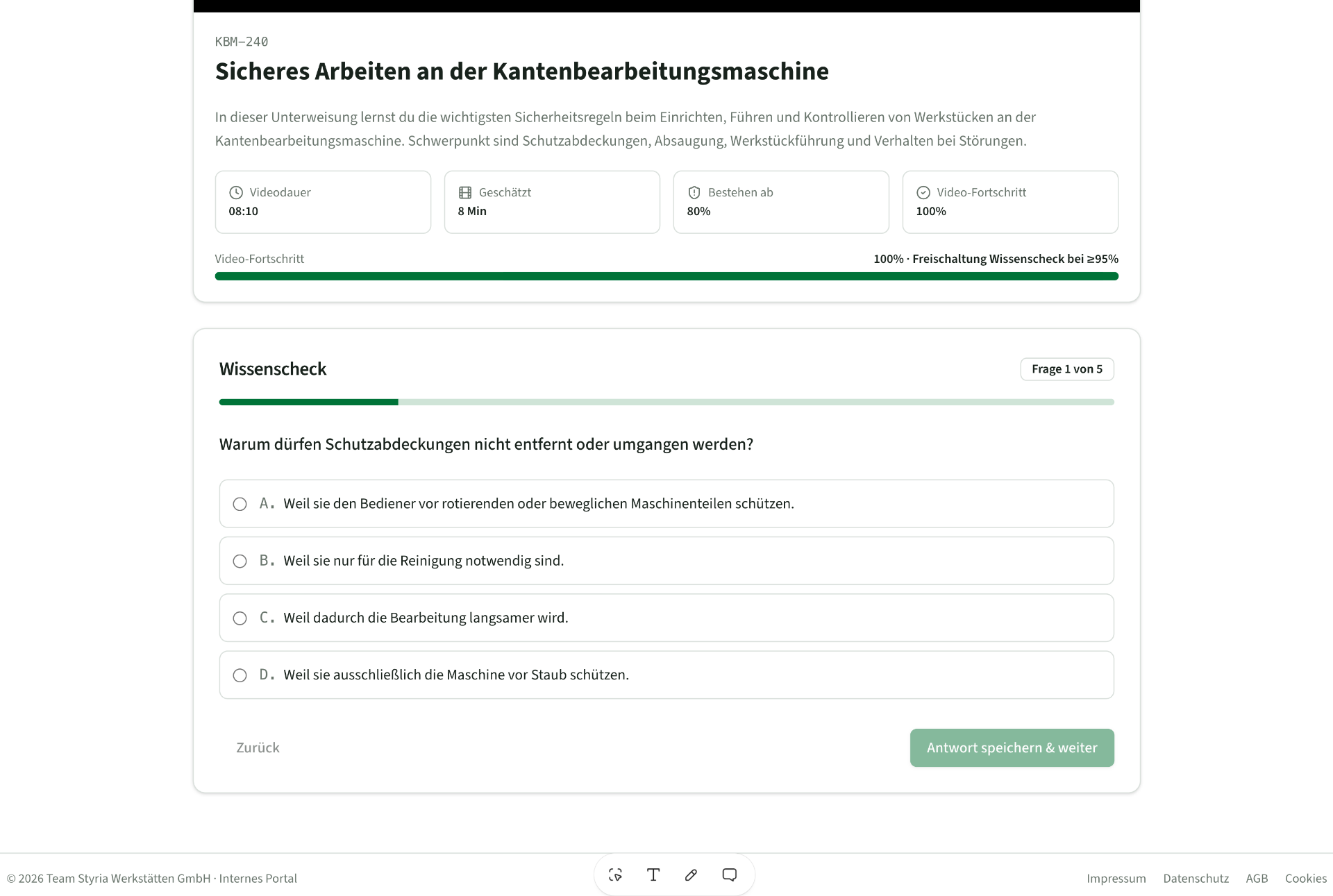1333x896 pixels.
Task: Click the Antwort speichern & weiter button
Action: coord(1012,747)
